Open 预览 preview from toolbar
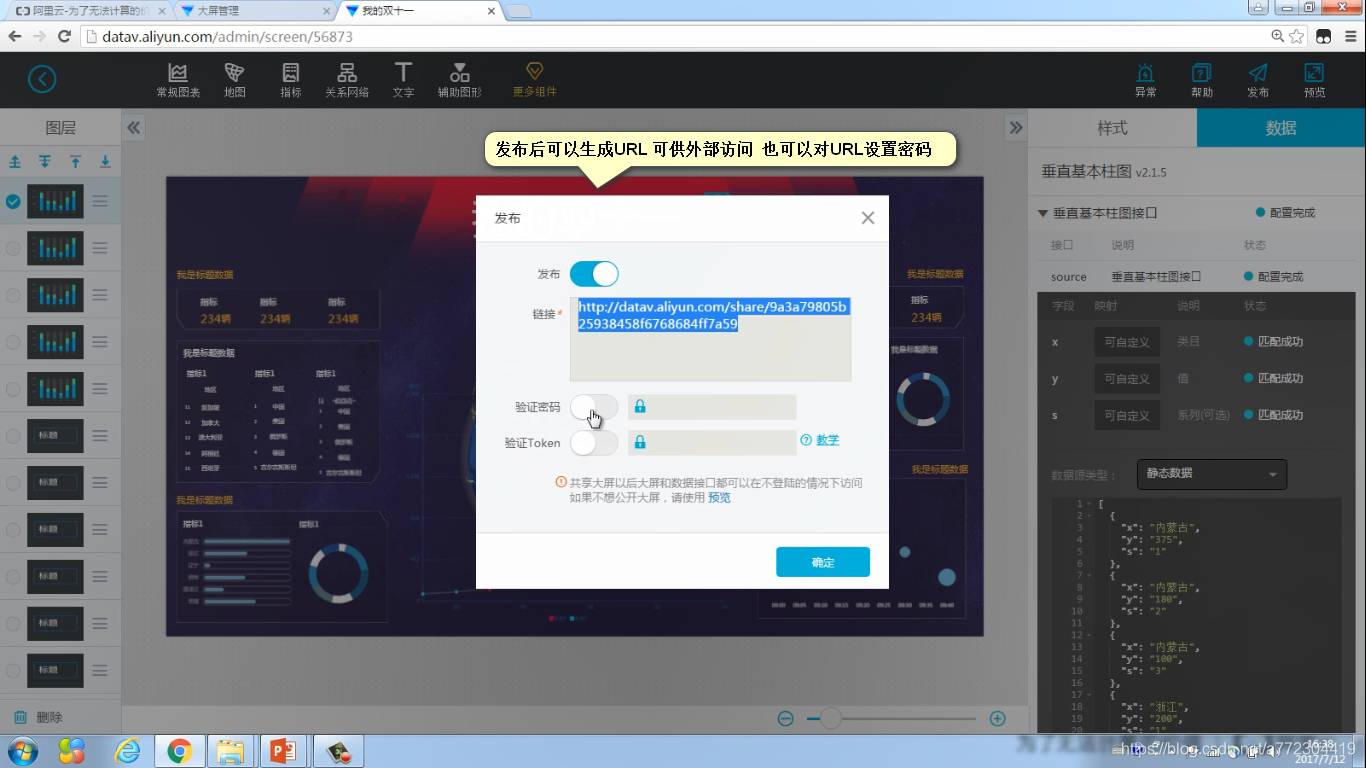Viewport: 1366px width, 768px height. 1314,81
